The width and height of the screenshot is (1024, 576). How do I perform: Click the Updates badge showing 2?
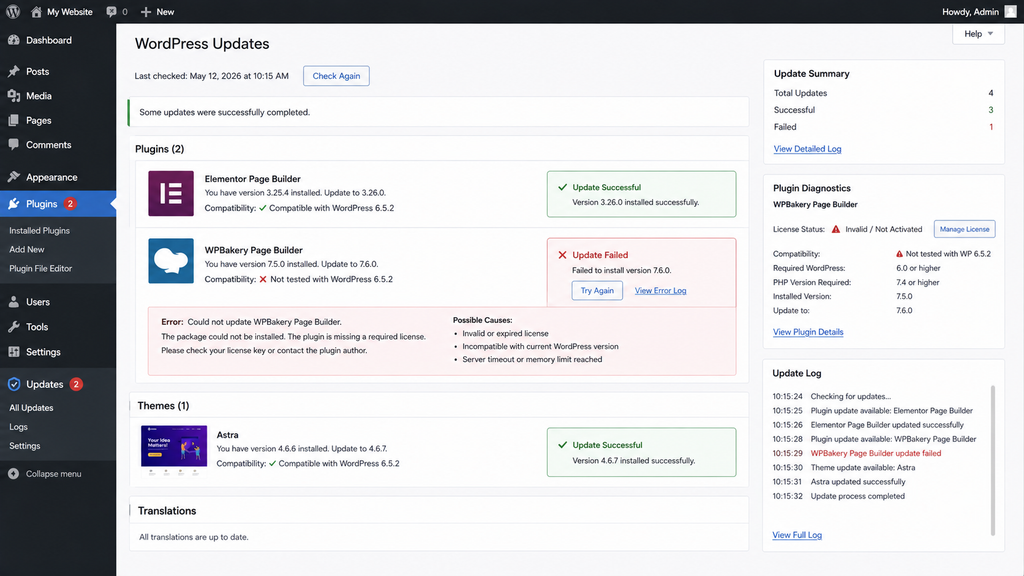pos(76,384)
